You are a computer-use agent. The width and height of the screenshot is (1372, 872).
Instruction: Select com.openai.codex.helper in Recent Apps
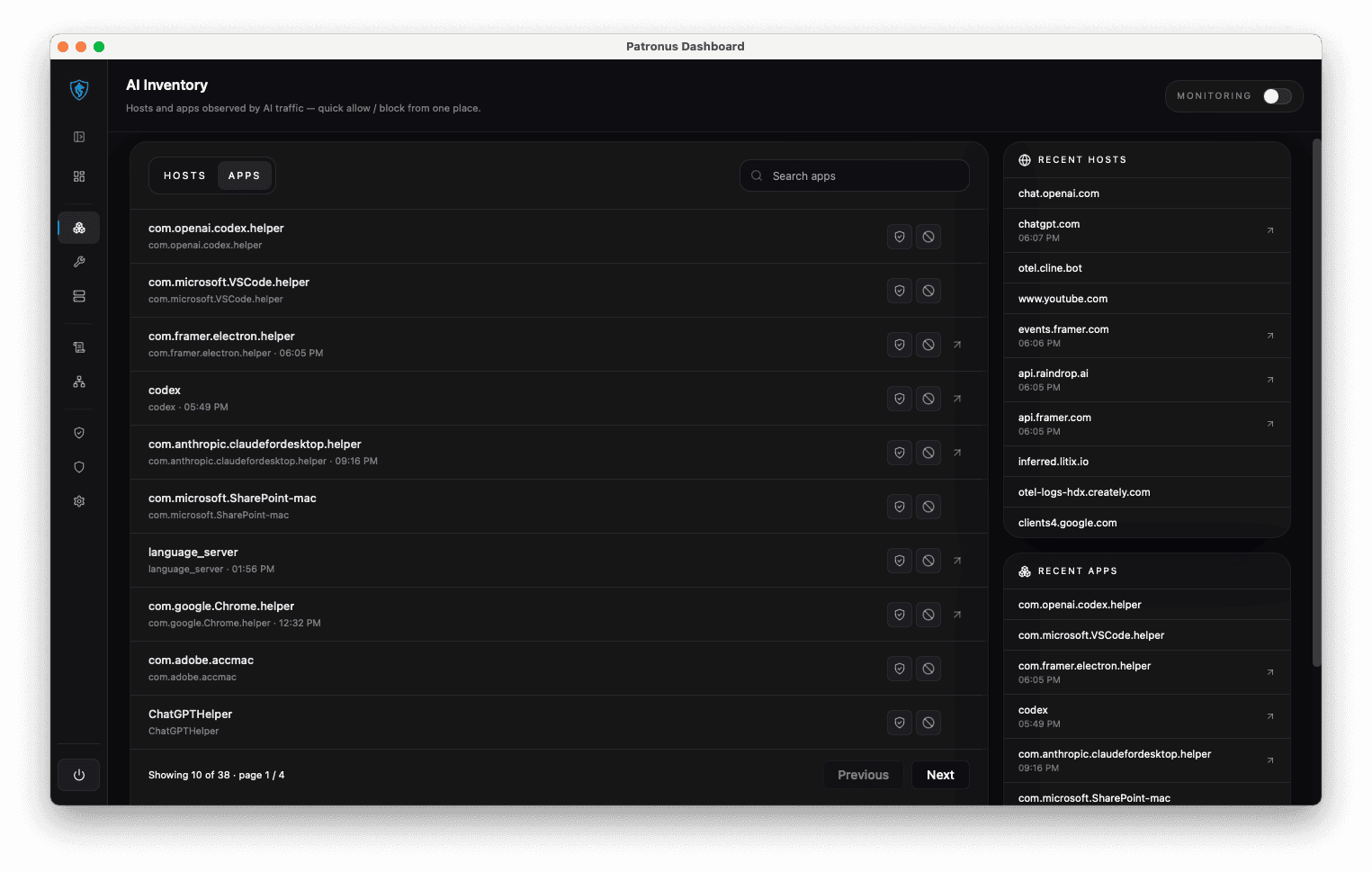click(1147, 605)
